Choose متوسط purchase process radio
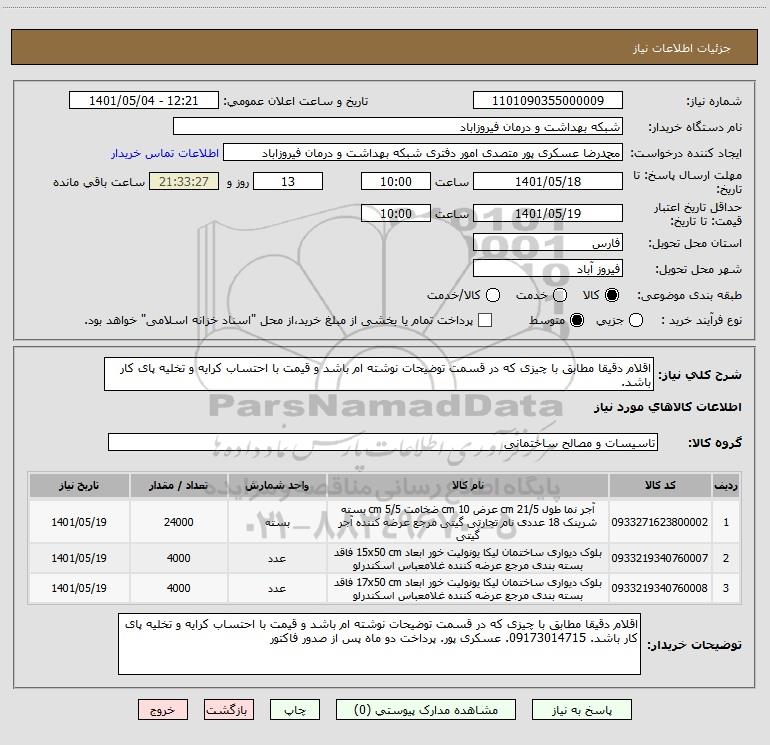The width and height of the screenshot is (770, 745). point(577,321)
